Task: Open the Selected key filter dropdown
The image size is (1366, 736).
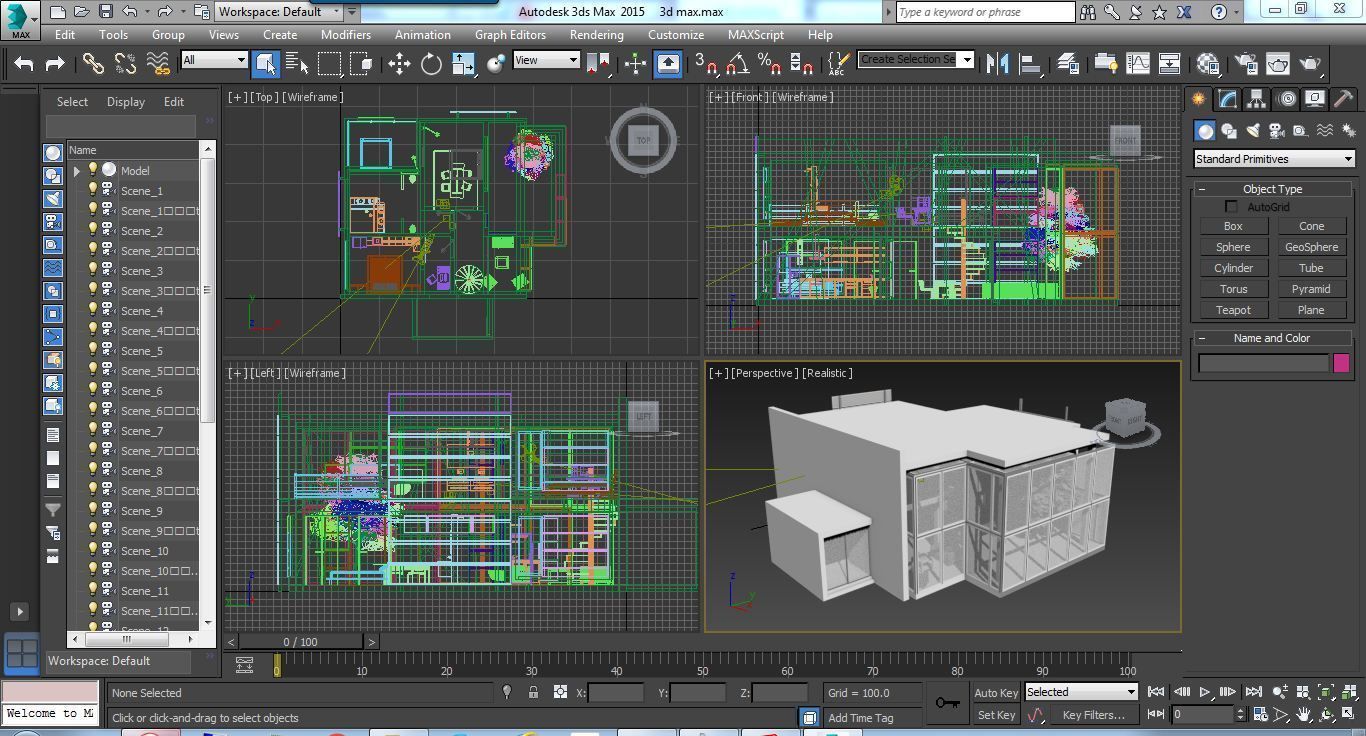Action: click(x=1081, y=692)
